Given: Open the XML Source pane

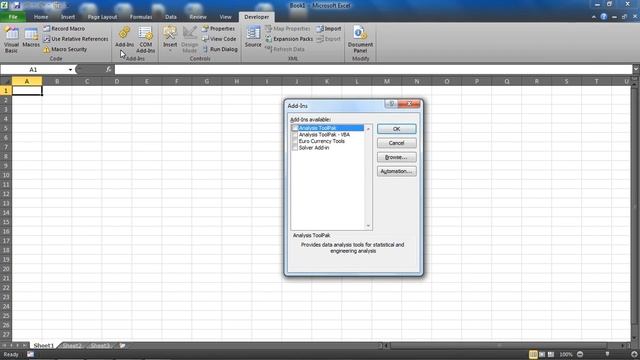Looking at the screenshot, I should tap(253, 38).
